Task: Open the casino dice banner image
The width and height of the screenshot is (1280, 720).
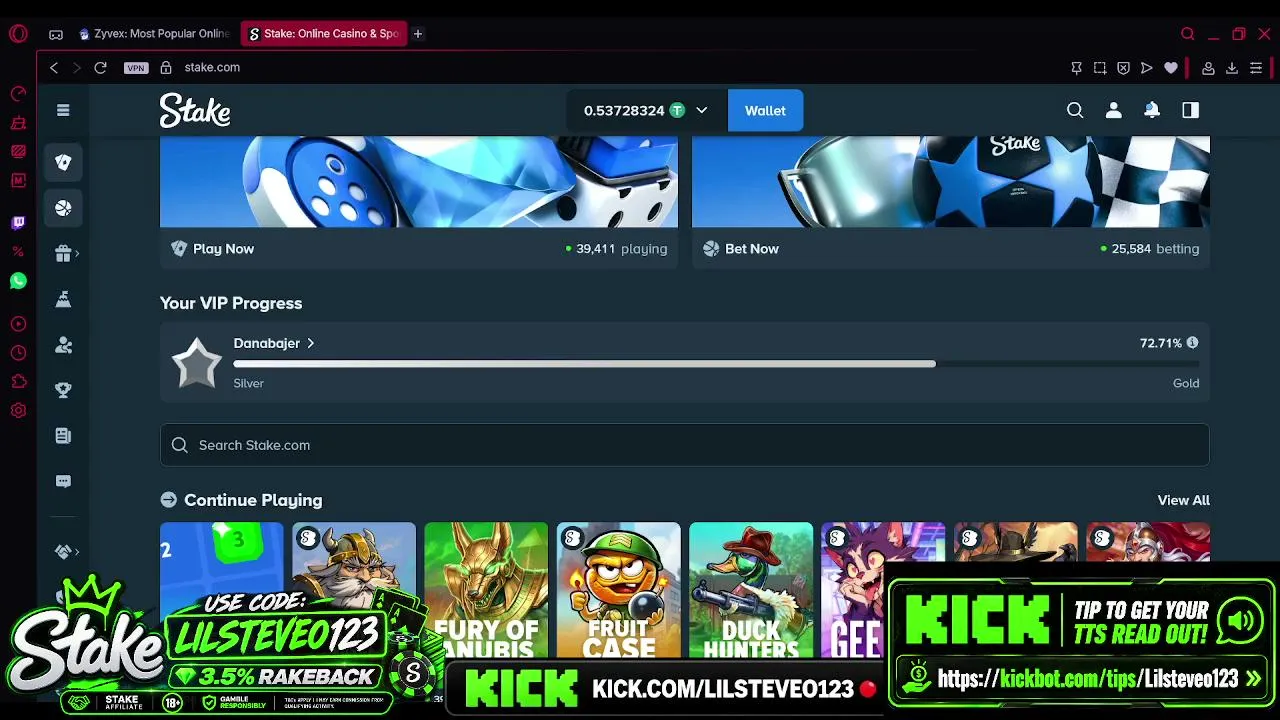Action: point(419,182)
